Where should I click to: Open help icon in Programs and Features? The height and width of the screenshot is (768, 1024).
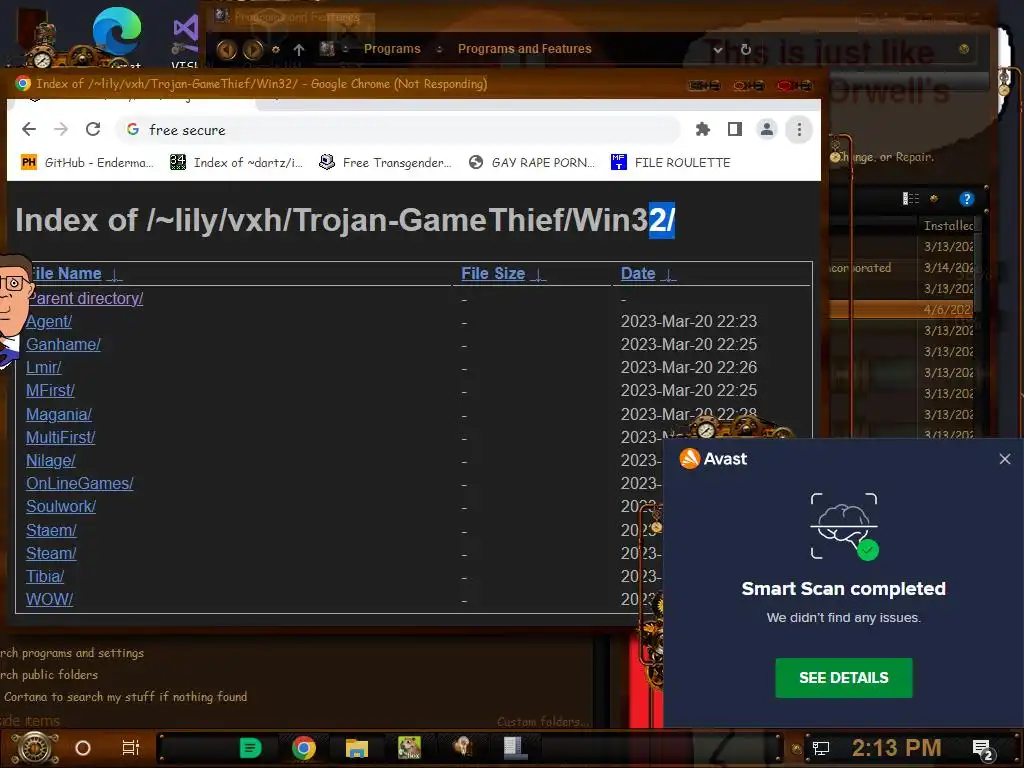point(967,199)
